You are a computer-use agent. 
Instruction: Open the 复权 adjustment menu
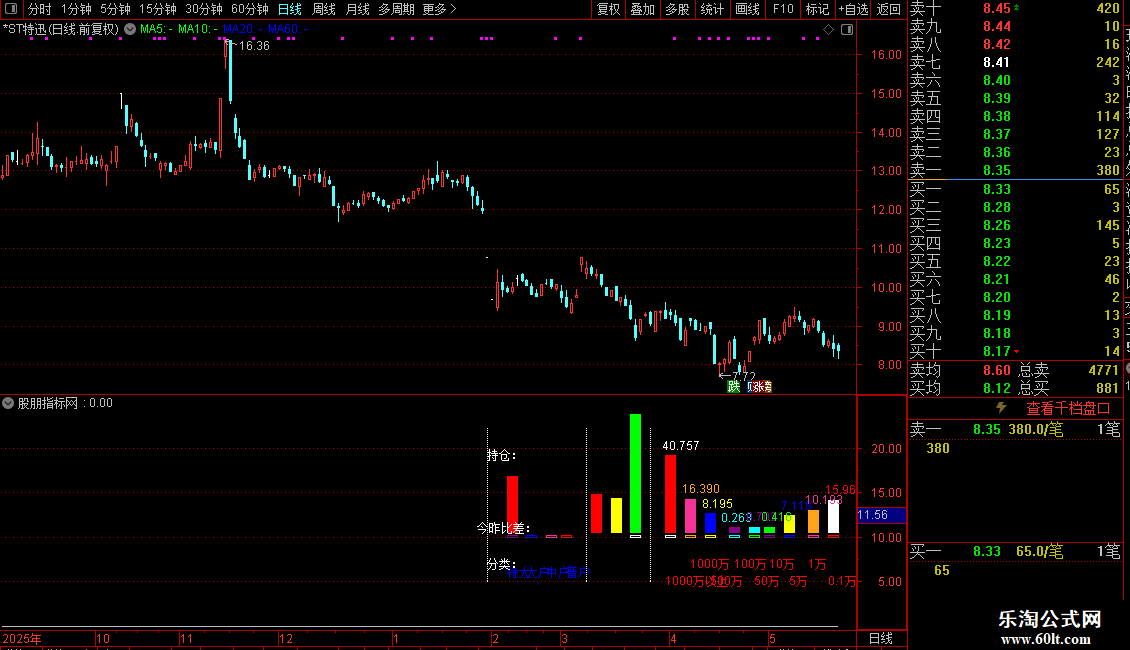(608, 9)
